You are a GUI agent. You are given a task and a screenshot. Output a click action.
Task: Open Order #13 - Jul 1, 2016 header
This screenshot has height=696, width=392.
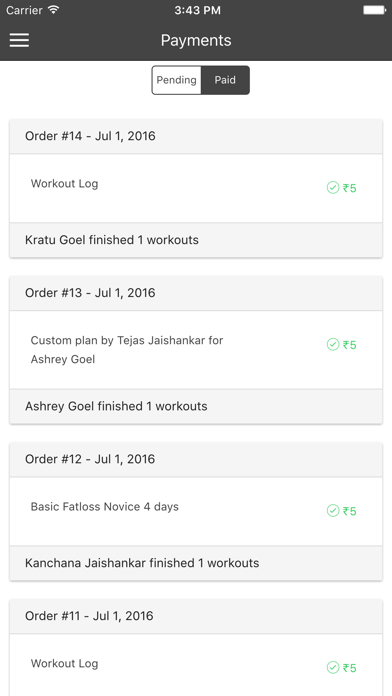coord(196,293)
